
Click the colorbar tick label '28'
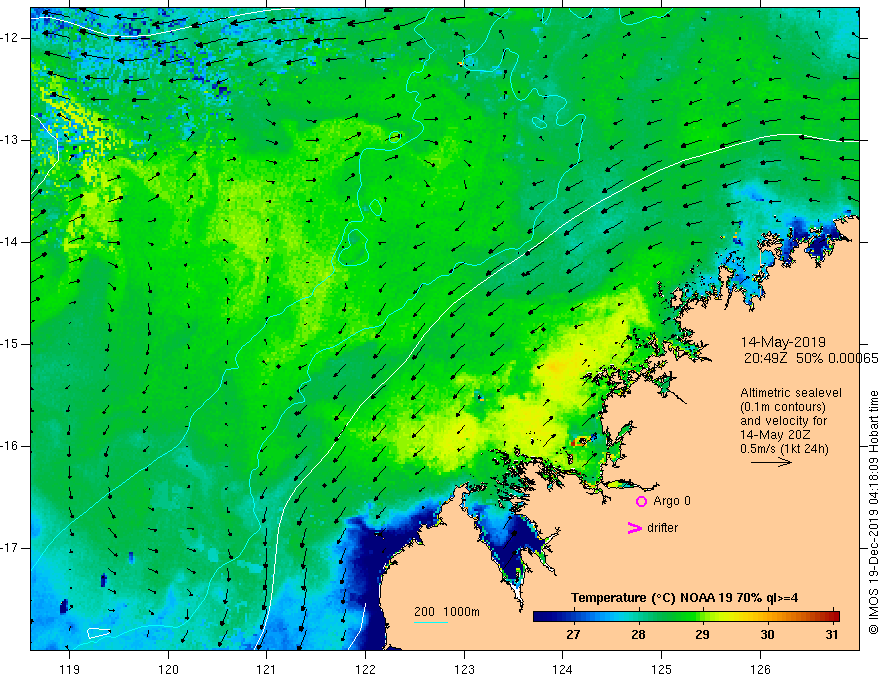(x=638, y=635)
